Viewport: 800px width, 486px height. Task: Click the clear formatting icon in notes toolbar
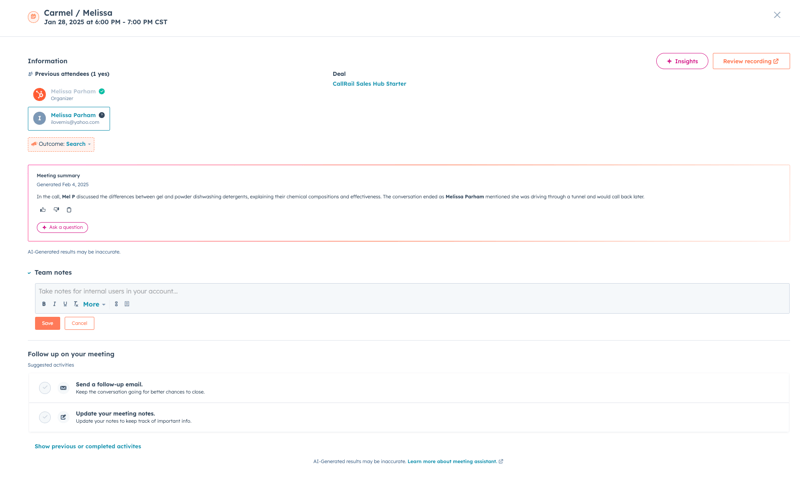(x=76, y=304)
